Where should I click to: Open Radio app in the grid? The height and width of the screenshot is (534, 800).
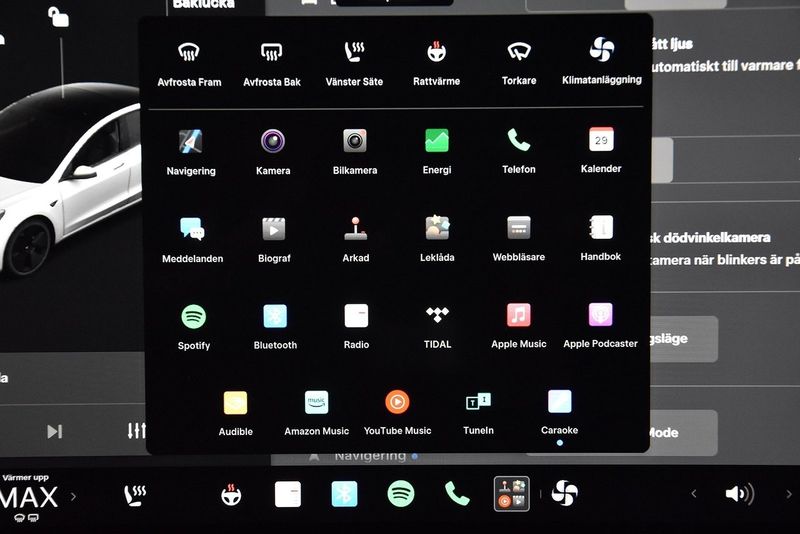(x=356, y=326)
